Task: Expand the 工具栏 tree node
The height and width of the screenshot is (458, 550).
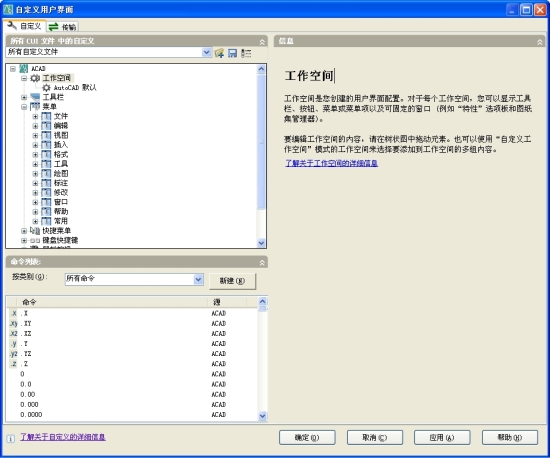Action: (x=24, y=97)
